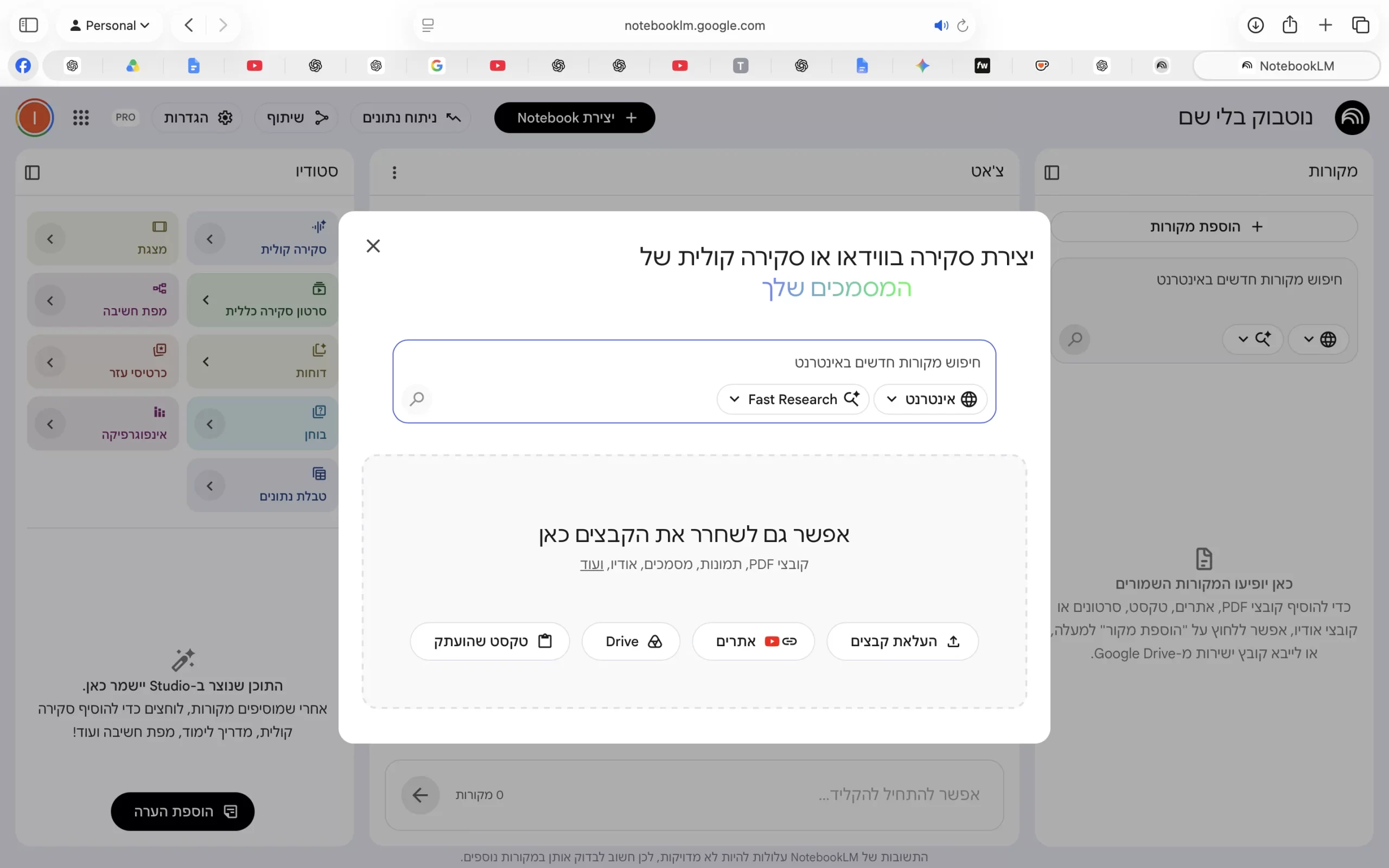
Task: Open the Google search browser tab
Action: click(x=437, y=66)
